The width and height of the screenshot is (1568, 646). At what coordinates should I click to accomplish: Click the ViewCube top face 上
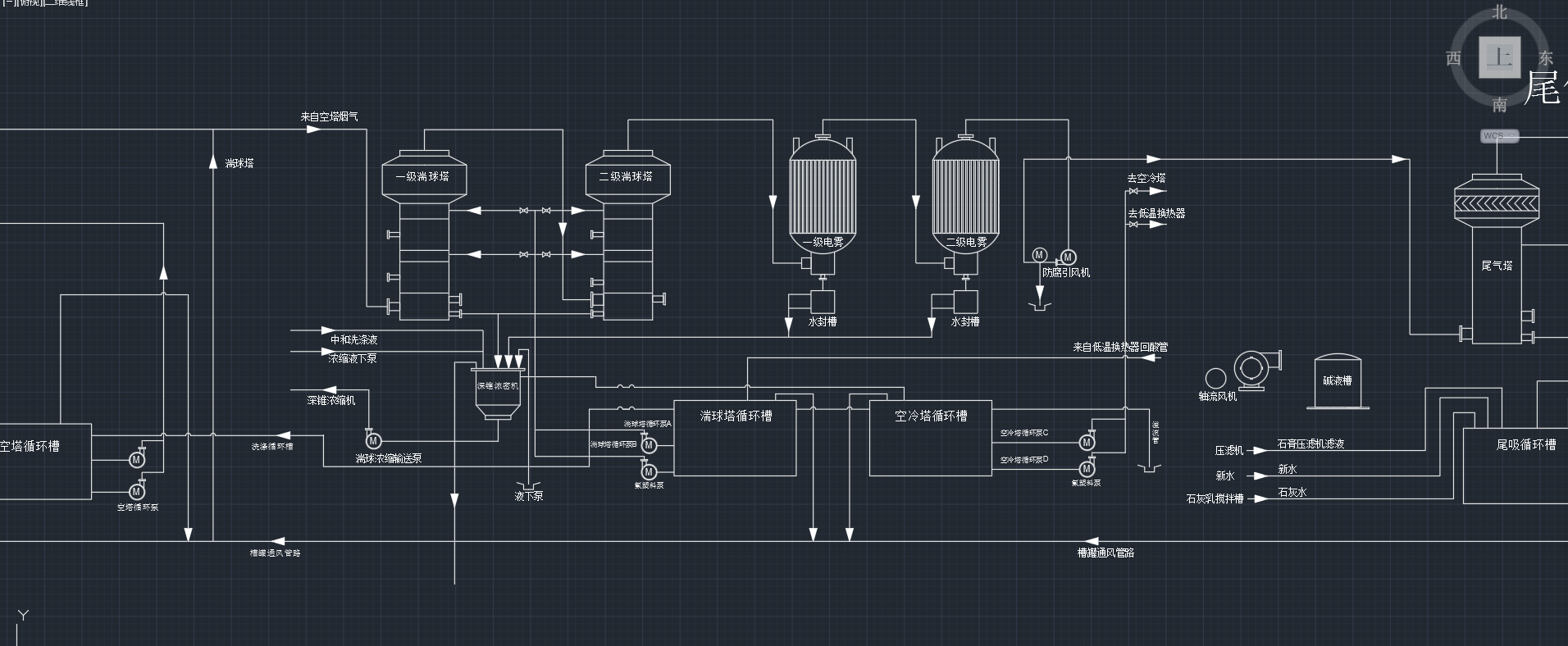(x=1499, y=58)
